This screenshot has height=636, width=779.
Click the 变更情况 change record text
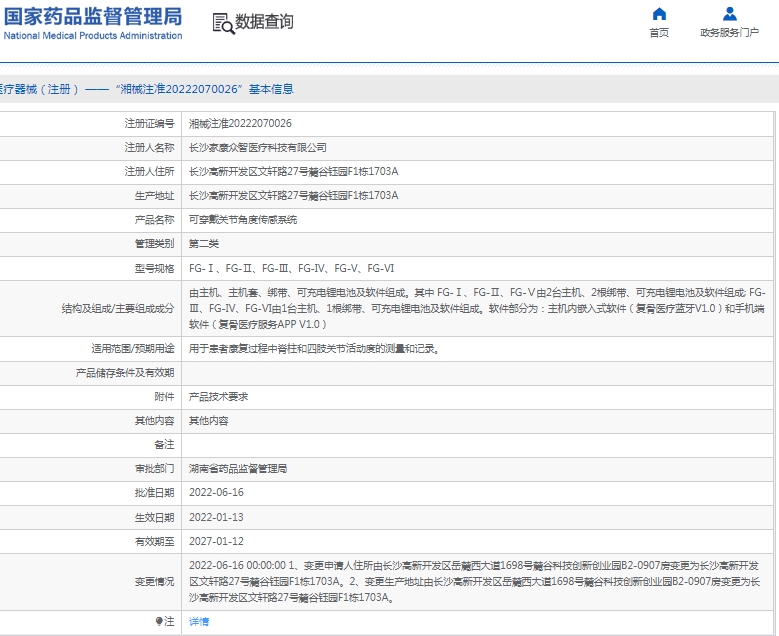(x=474, y=581)
